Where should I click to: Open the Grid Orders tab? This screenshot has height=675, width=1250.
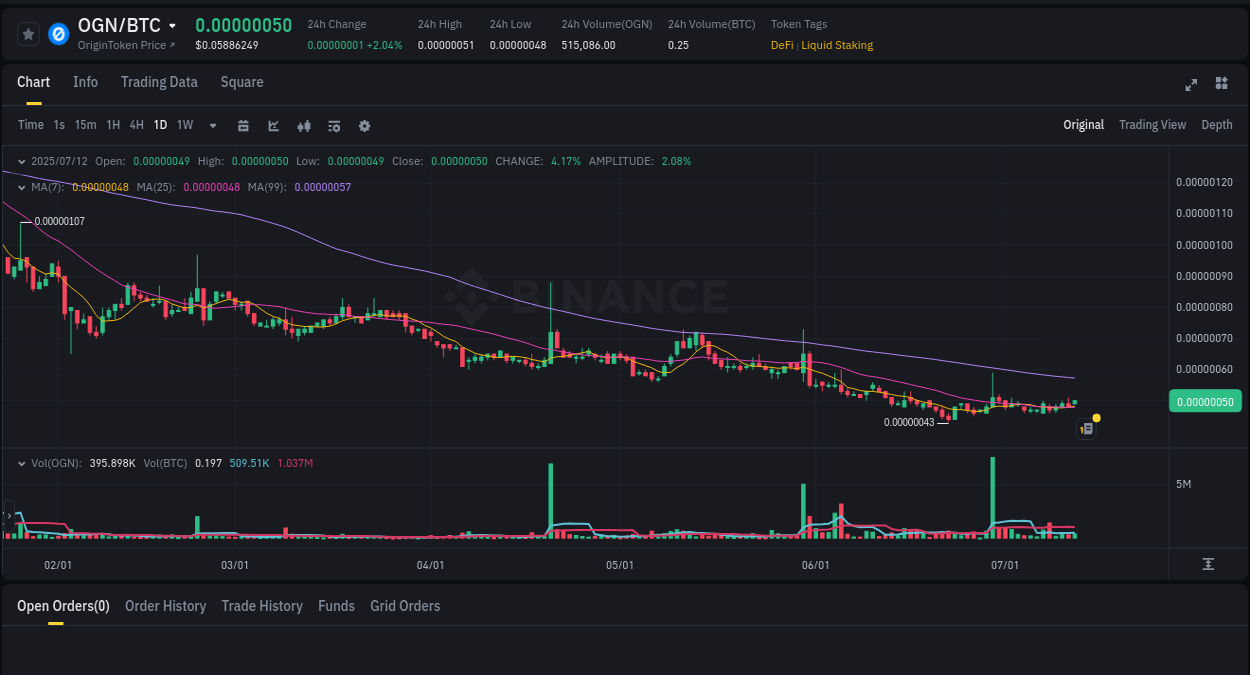coord(405,606)
